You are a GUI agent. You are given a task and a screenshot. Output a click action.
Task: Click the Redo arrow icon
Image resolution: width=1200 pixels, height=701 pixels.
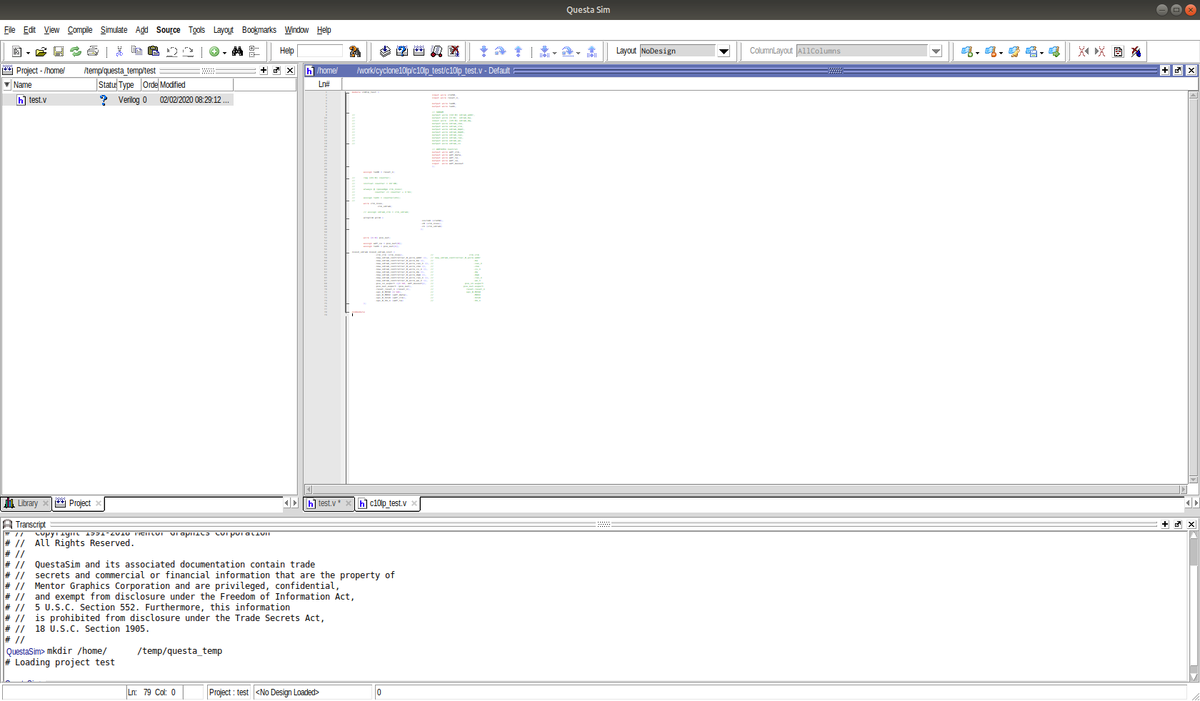(x=188, y=51)
